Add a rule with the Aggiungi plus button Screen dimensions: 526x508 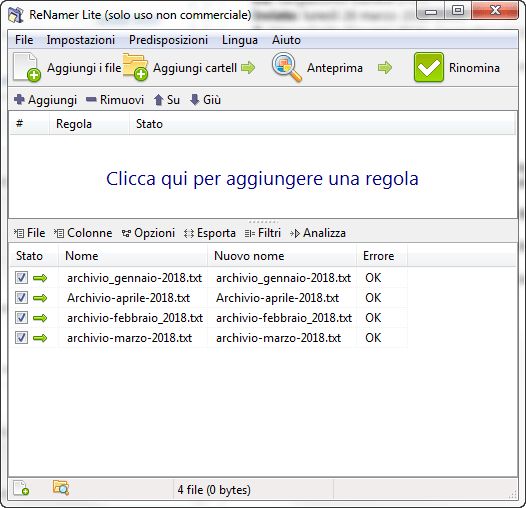click(45, 100)
